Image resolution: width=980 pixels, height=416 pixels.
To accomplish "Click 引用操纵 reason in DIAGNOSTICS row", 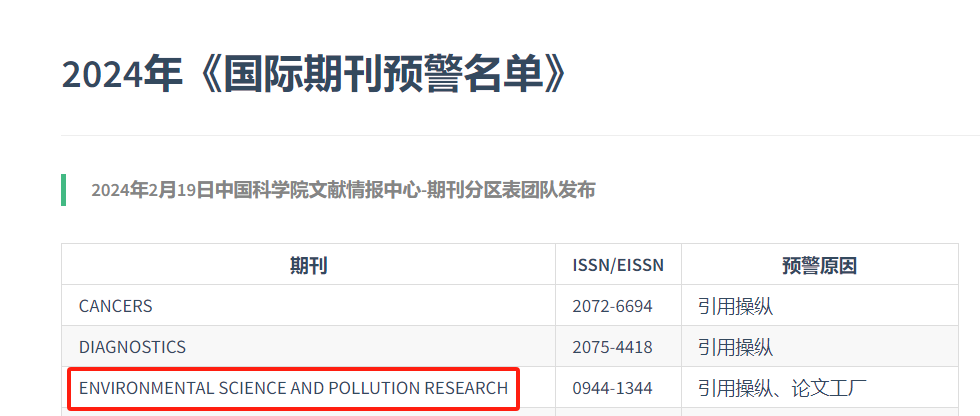I will coord(736,347).
